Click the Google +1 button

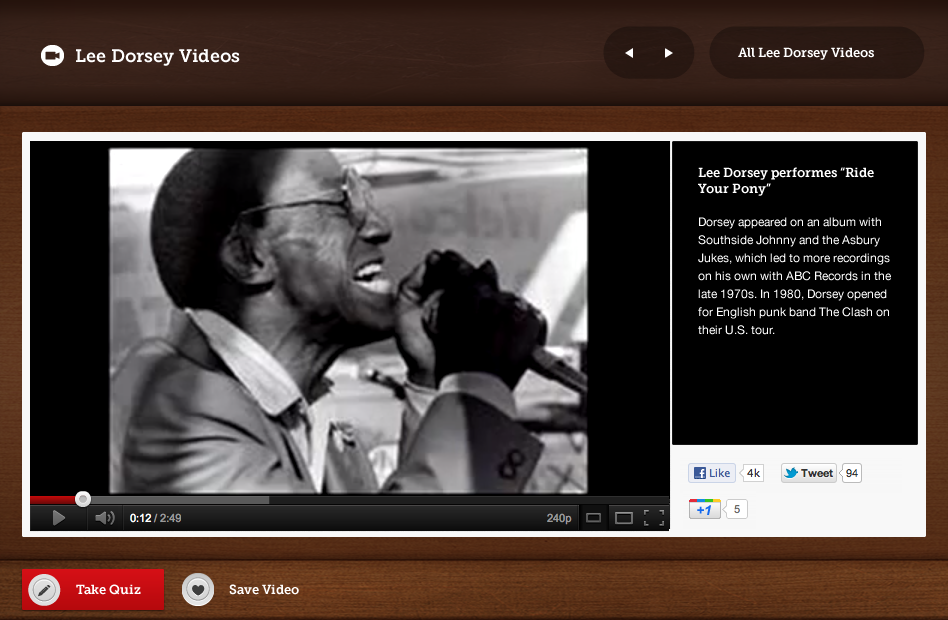704,509
